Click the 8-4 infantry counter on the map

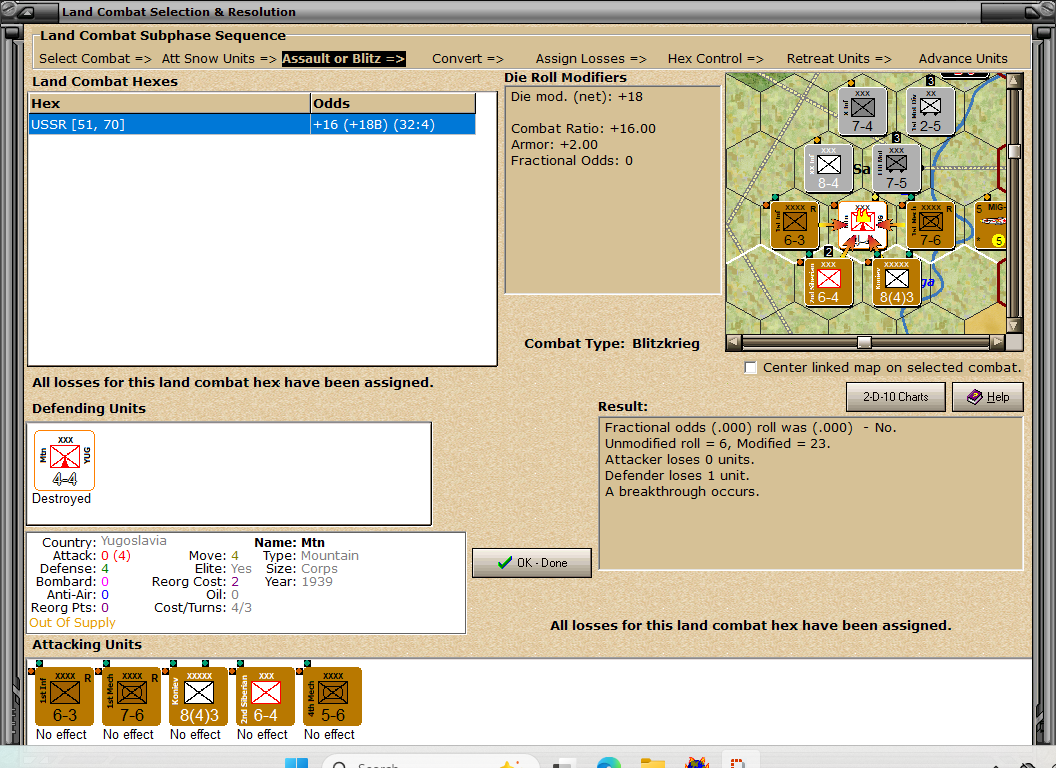click(828, 168)
